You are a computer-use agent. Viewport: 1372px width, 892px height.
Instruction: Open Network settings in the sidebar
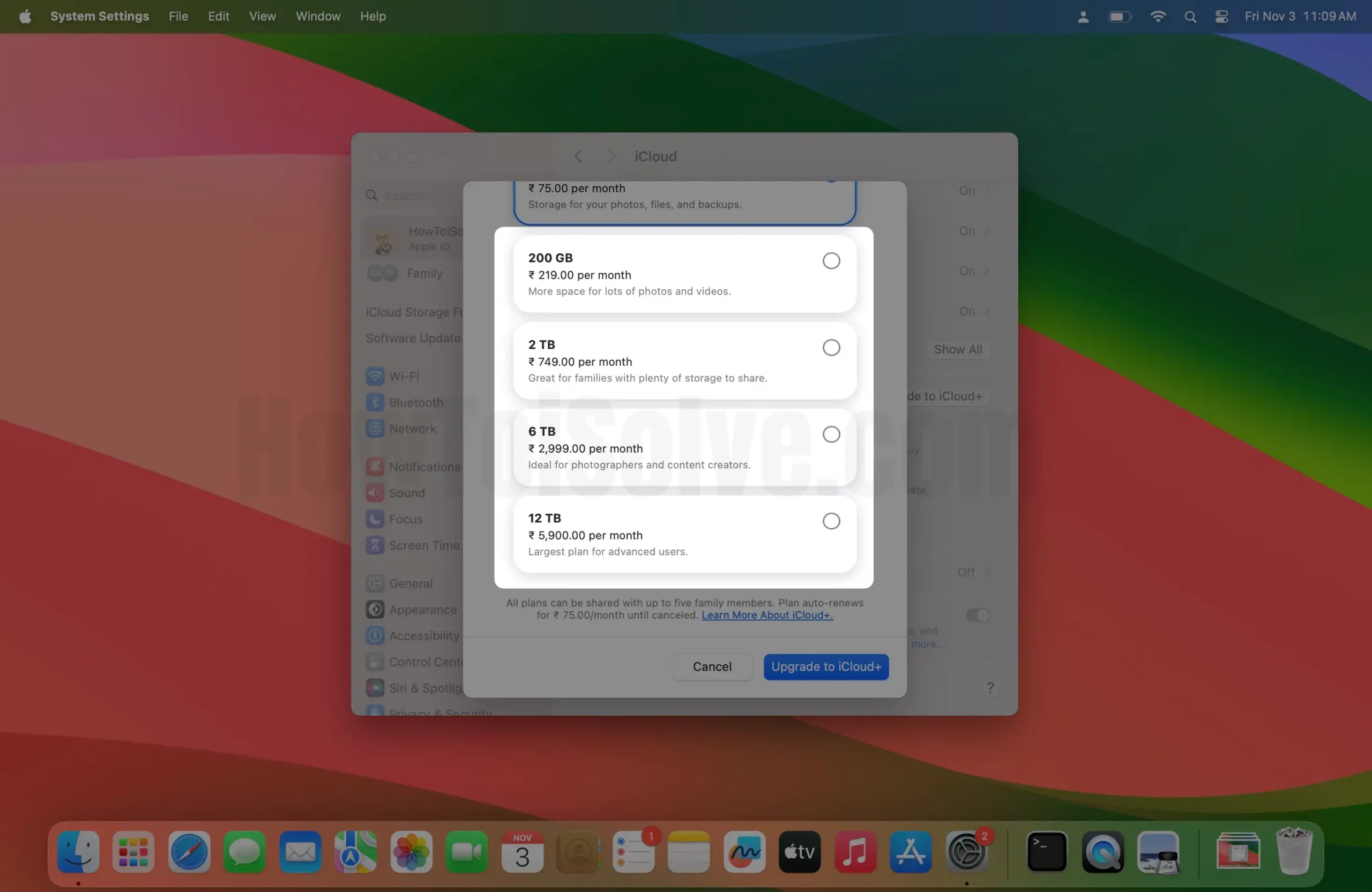point(416,429)
